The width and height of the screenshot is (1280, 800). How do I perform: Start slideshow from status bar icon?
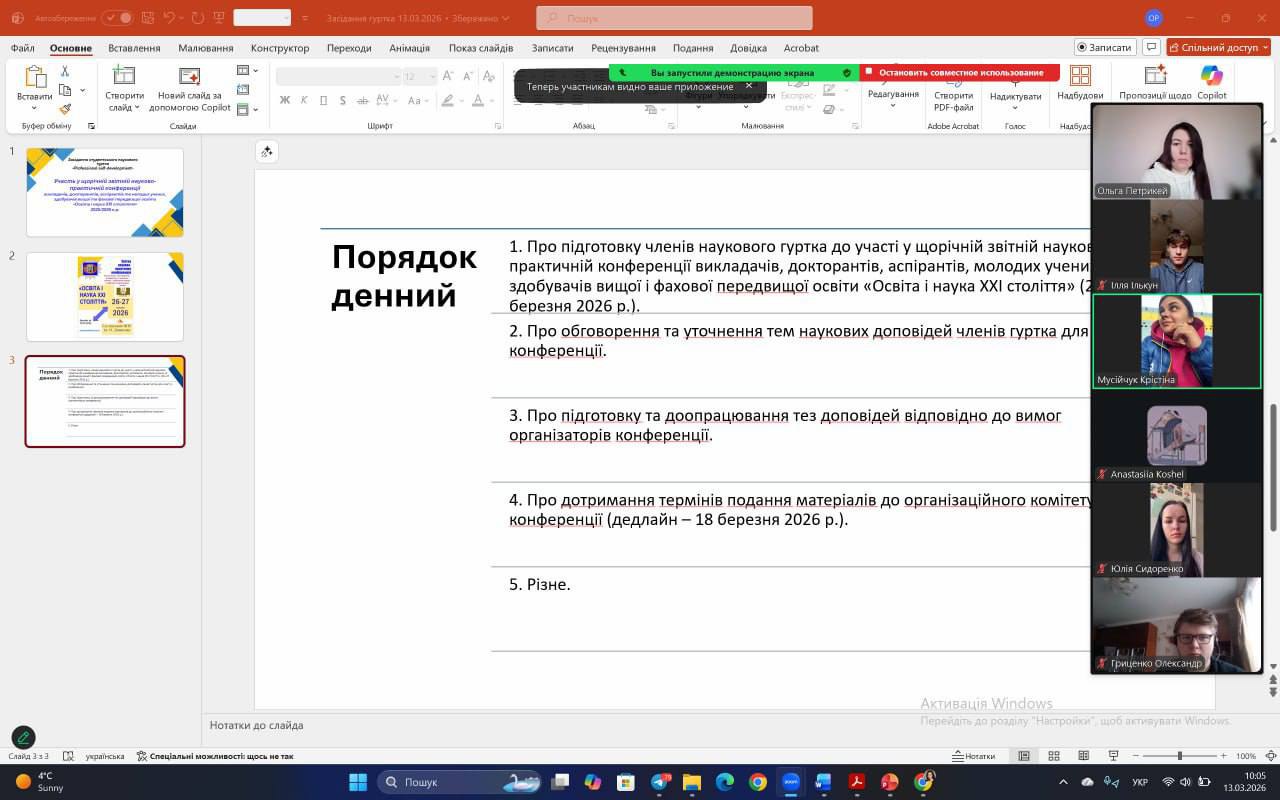(x=1113, y=756)
